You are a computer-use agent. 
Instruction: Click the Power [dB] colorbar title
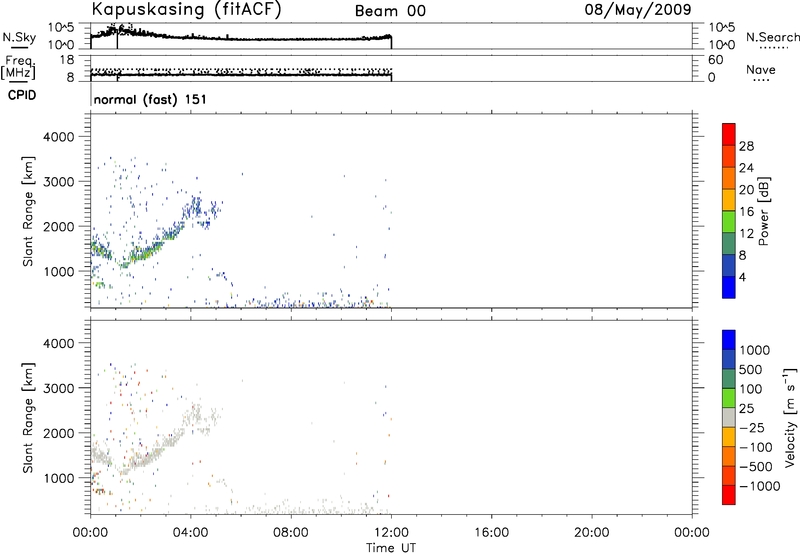(x=763, y=211)
